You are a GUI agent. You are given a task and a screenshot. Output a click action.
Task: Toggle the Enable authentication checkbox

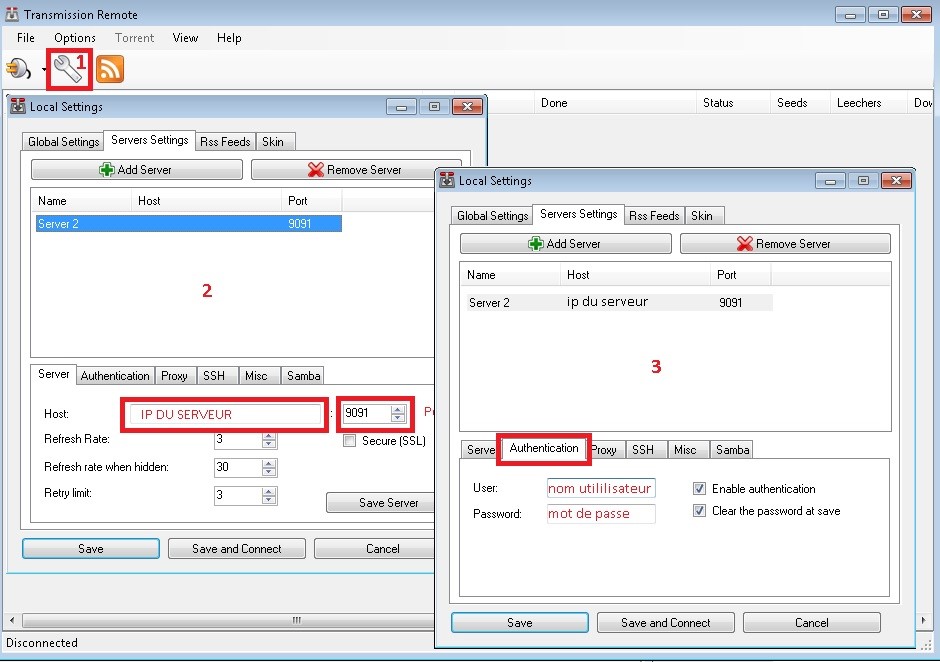[x=699, y=489]
